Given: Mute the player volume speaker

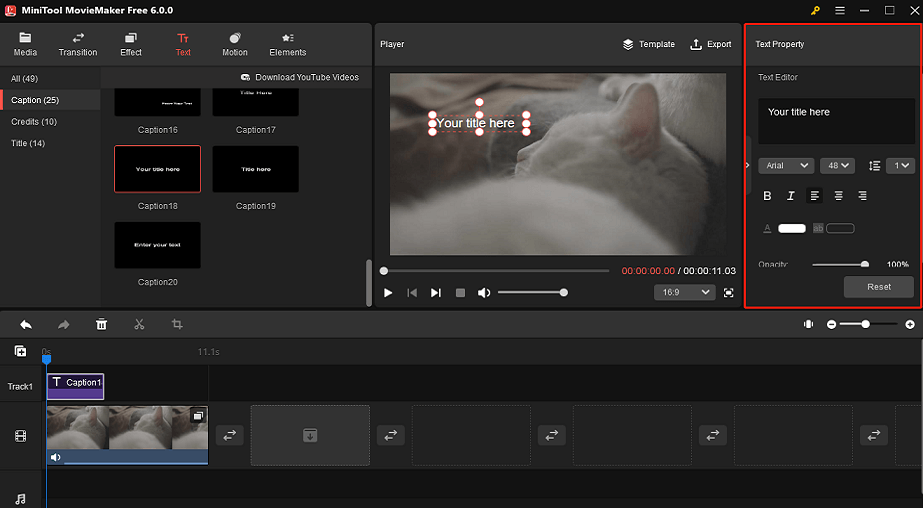Looking at the screenshot, I should point(484,293).
